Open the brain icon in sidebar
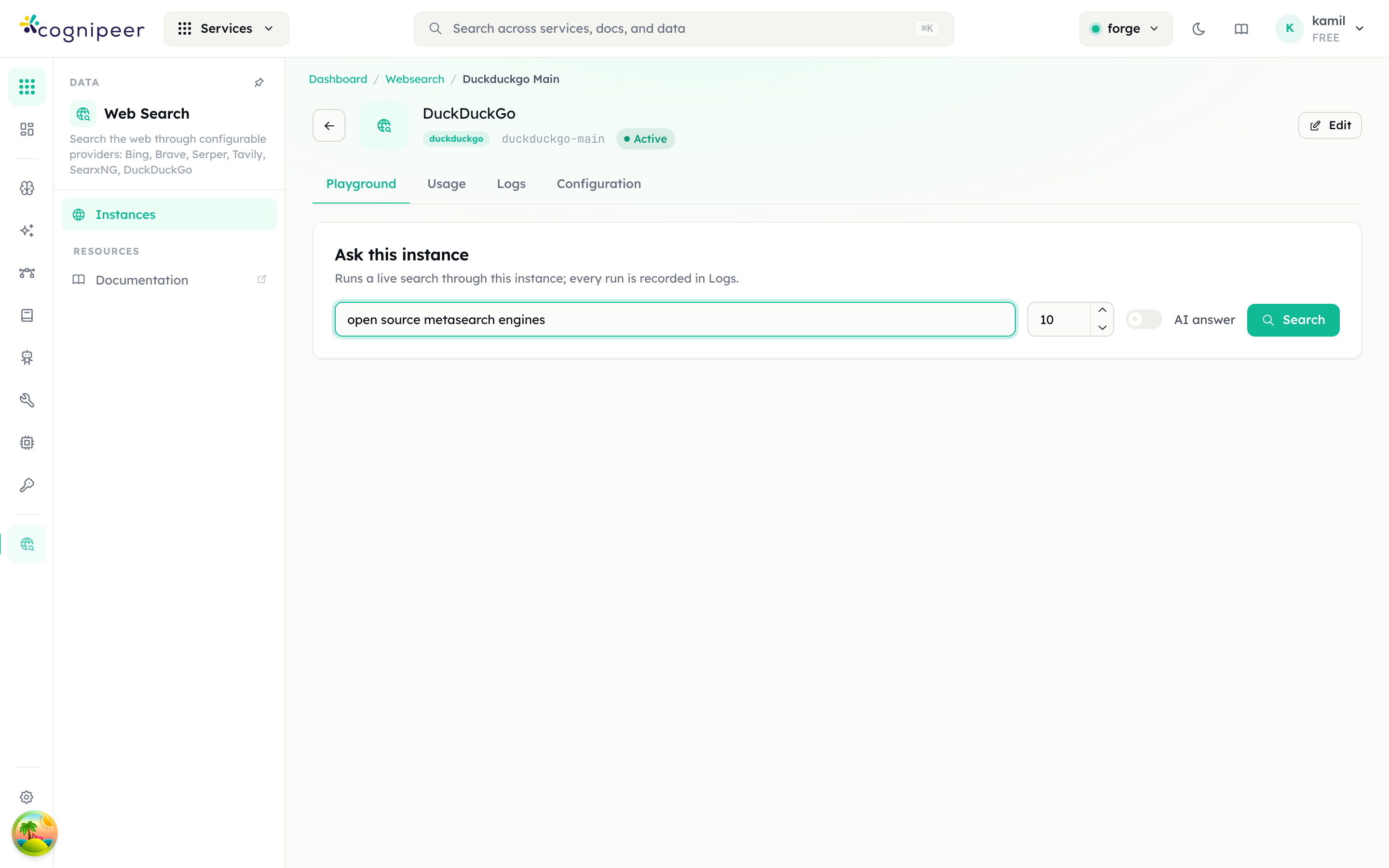The height and width of the screenshot is (868, 1389). tap(27, 188)
